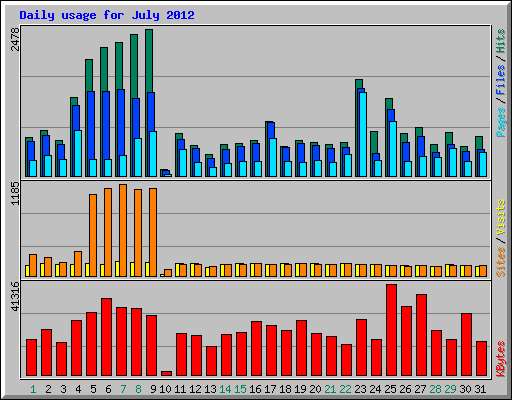This screenshot has height=400, width=512.
Task: Click day 23 on the x-axis
Action: [360, 389]
